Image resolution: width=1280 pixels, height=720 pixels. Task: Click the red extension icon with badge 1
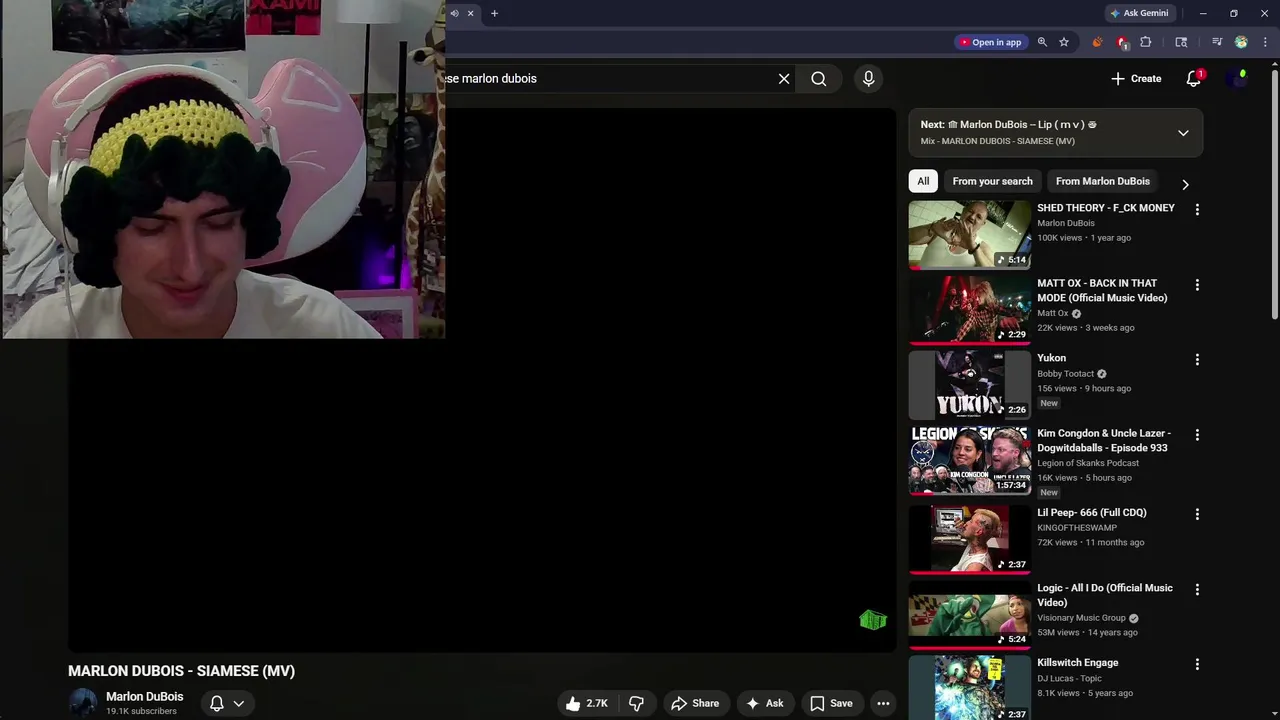(1122, 42)
